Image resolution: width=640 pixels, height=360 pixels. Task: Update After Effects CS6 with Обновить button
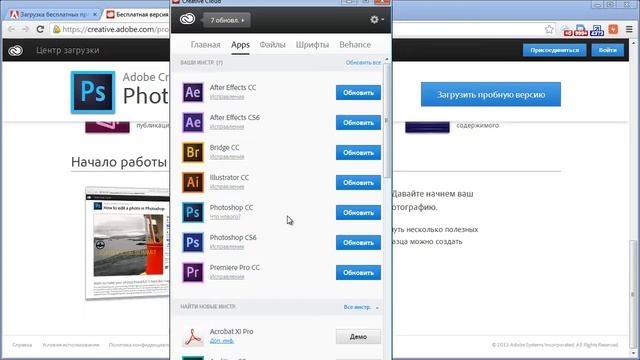click(x=358, y=122)
